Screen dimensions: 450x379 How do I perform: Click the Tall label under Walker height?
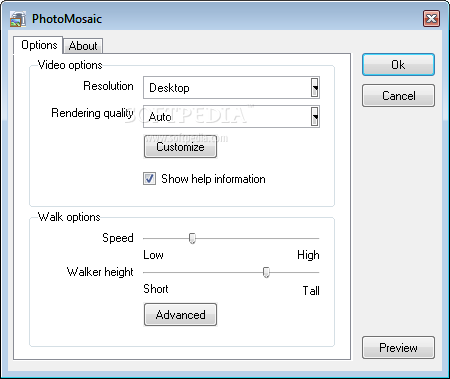tap(311, 291)
